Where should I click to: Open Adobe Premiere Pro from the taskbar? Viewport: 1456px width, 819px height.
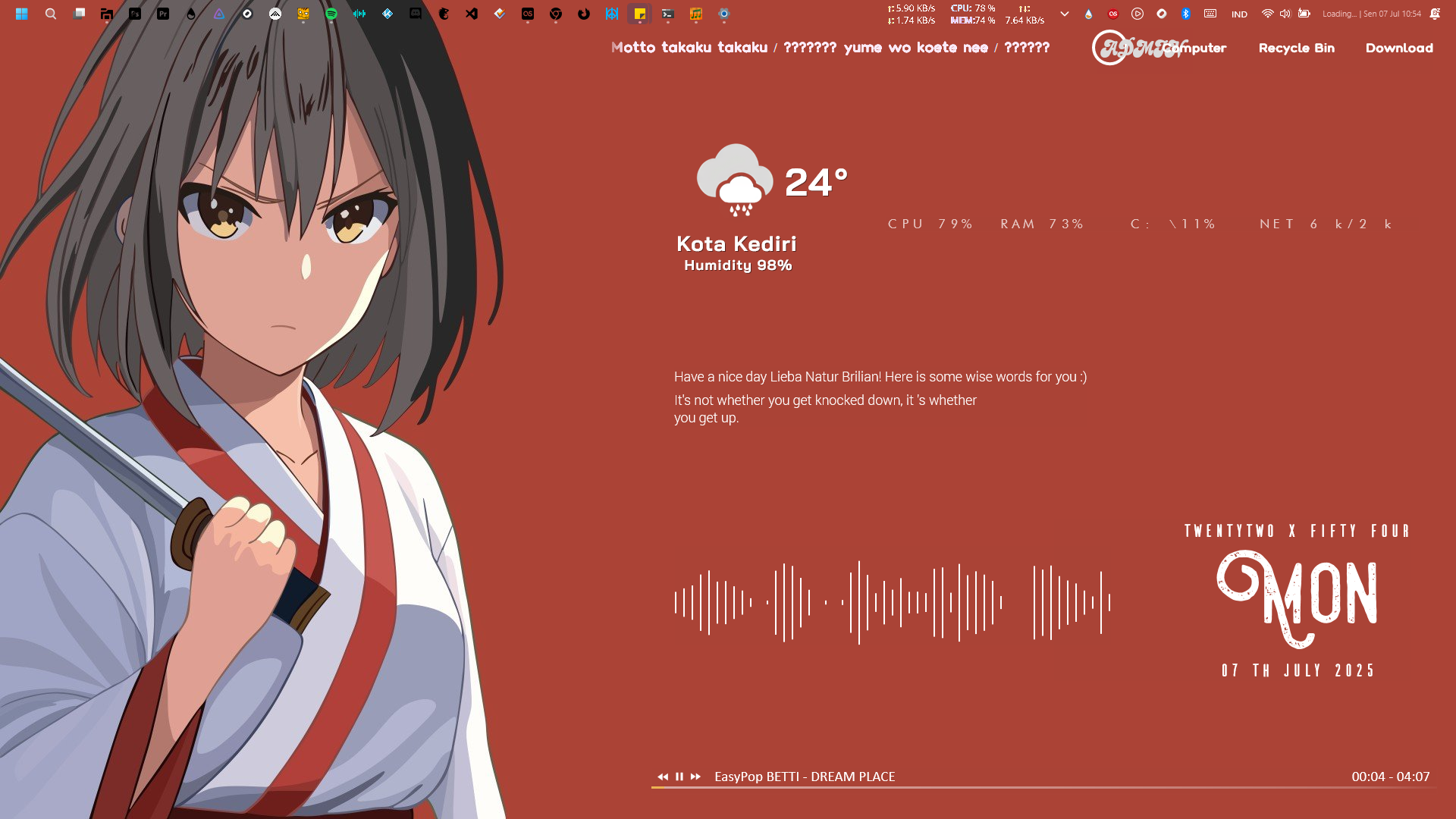163,14
